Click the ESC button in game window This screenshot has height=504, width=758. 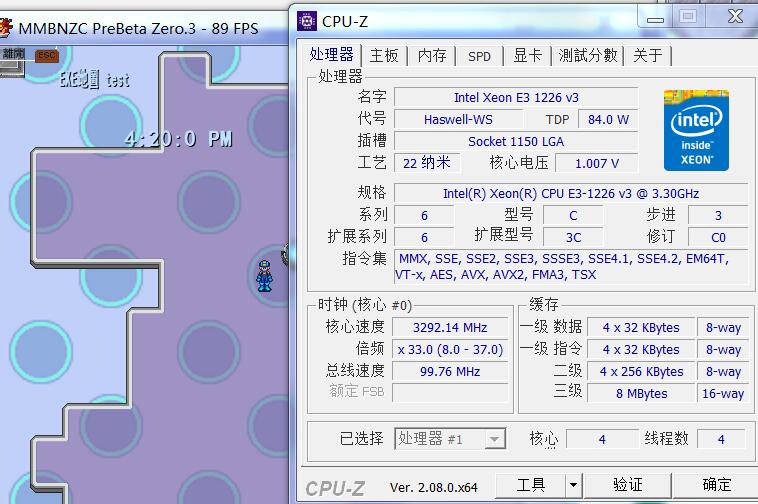pyautogui.click(x=47, y=55)
